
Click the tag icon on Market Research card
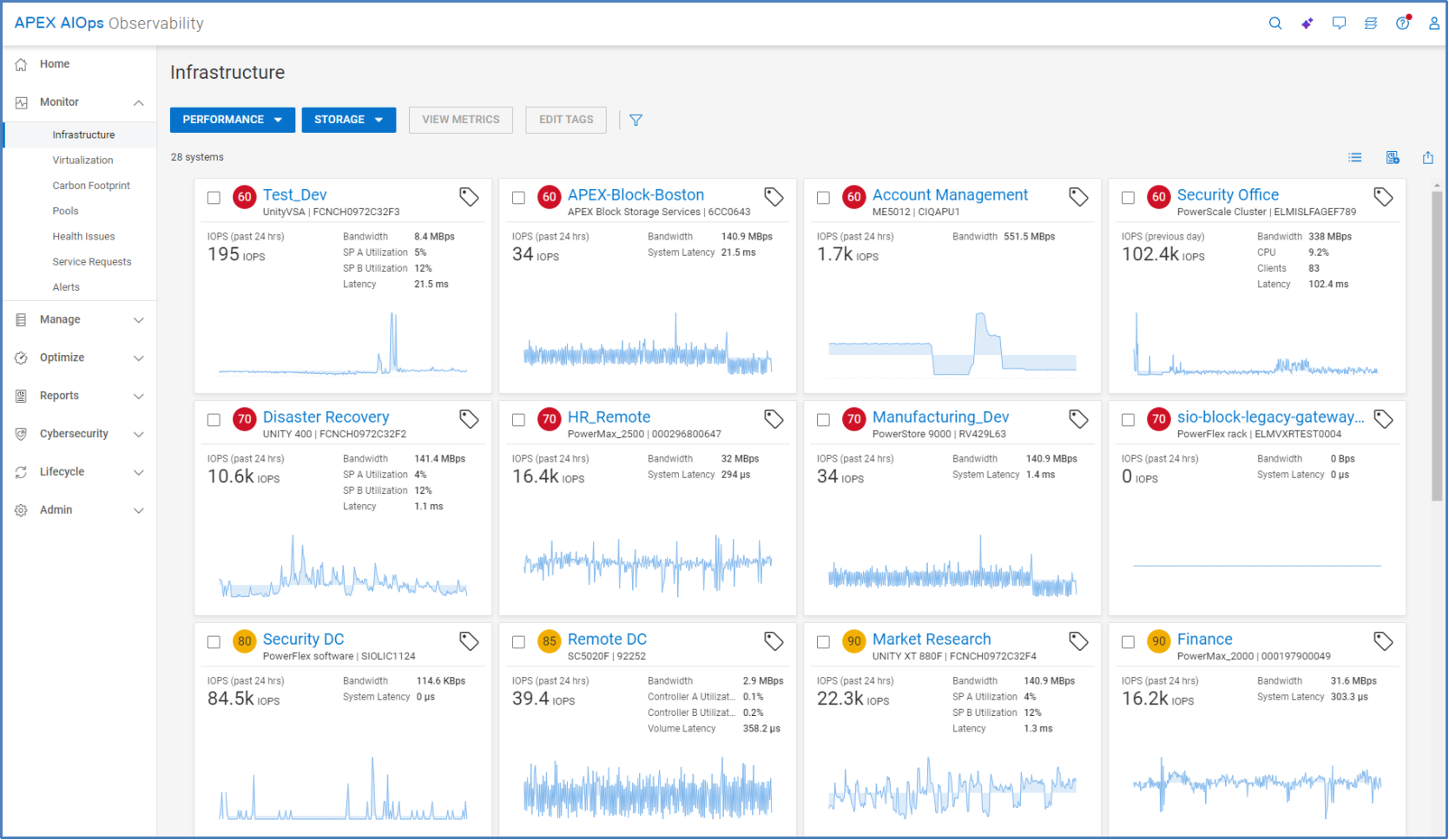click(x=1078, y=641)
